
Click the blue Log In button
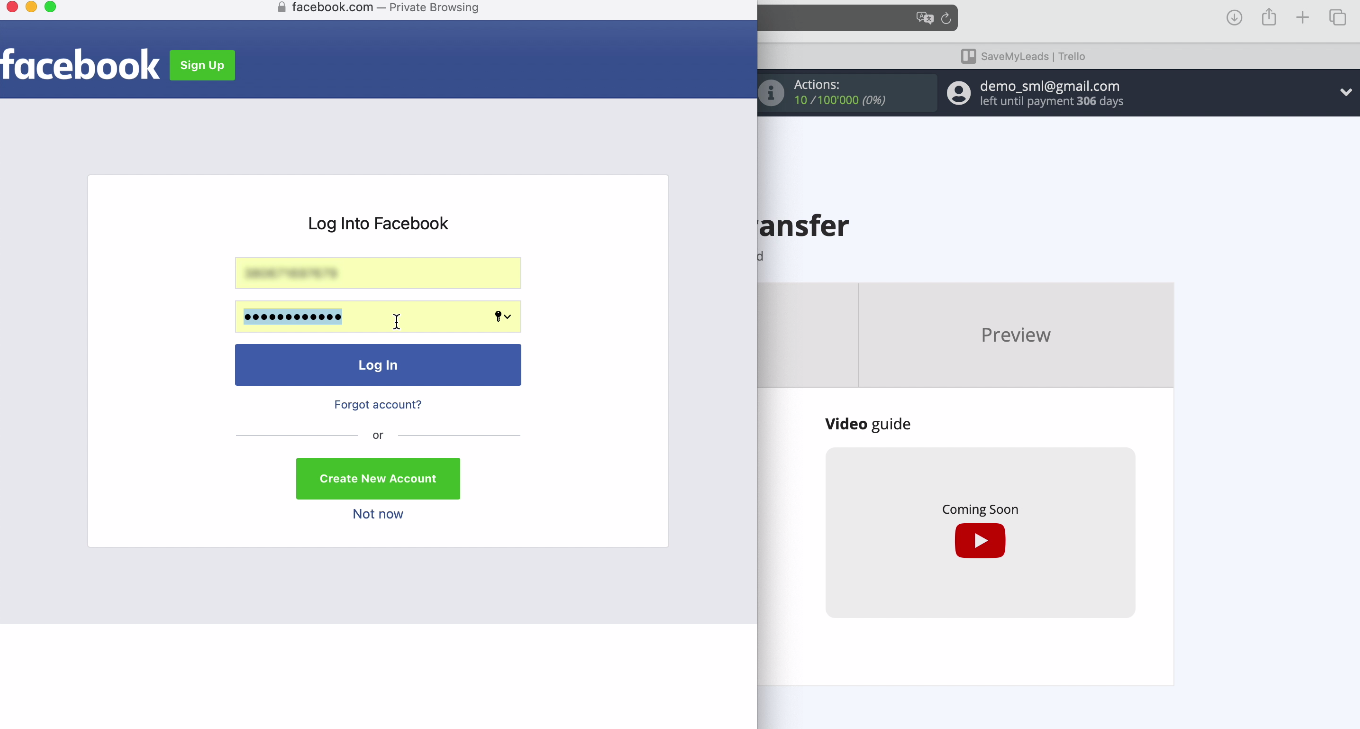378,365
